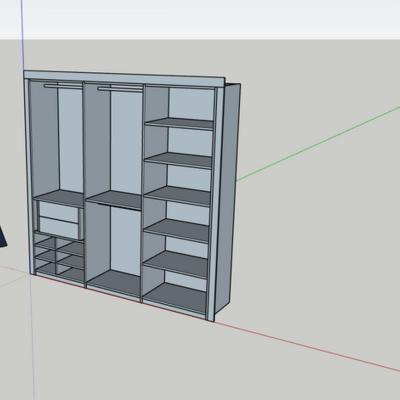Select the upper drawer front in left compartment
The image size is (400, 400).
[59, 212]
